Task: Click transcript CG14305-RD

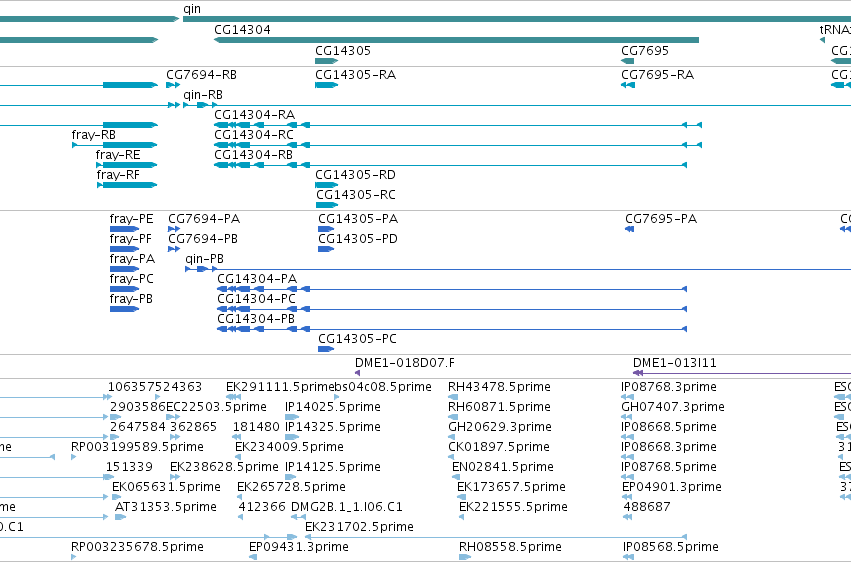Action: [x=355, y=175]
